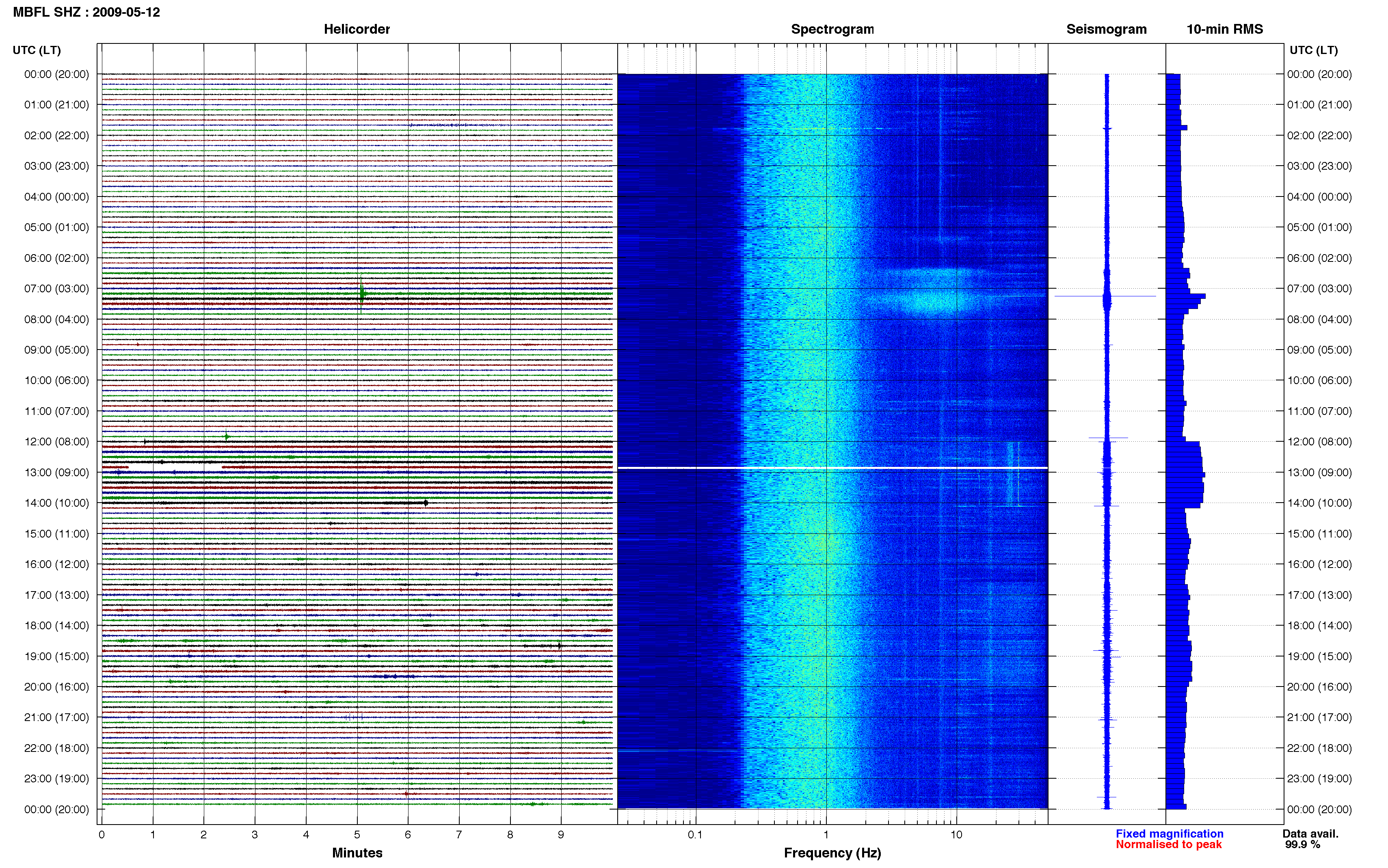Click minutes tick label '3'
Image resolution: width=1388 pixels, height=868 pixels.
click(255, 835)
